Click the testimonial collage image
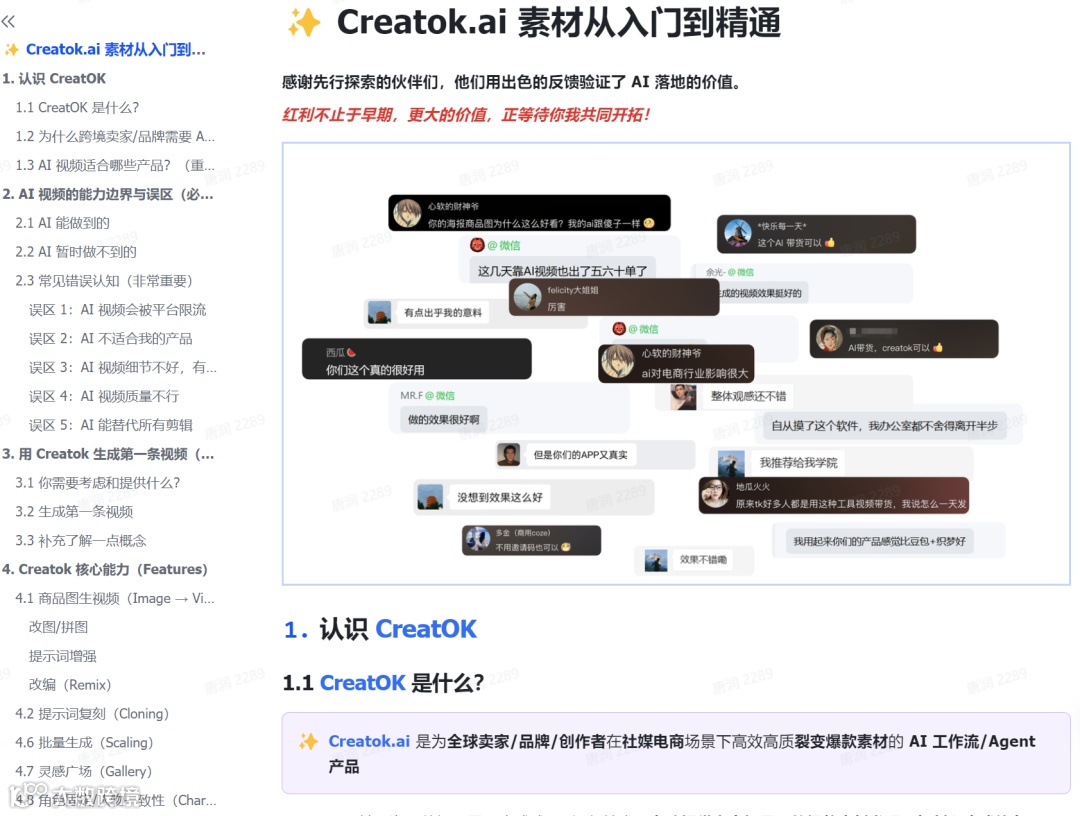1080x816 pixels. point(676,364)
